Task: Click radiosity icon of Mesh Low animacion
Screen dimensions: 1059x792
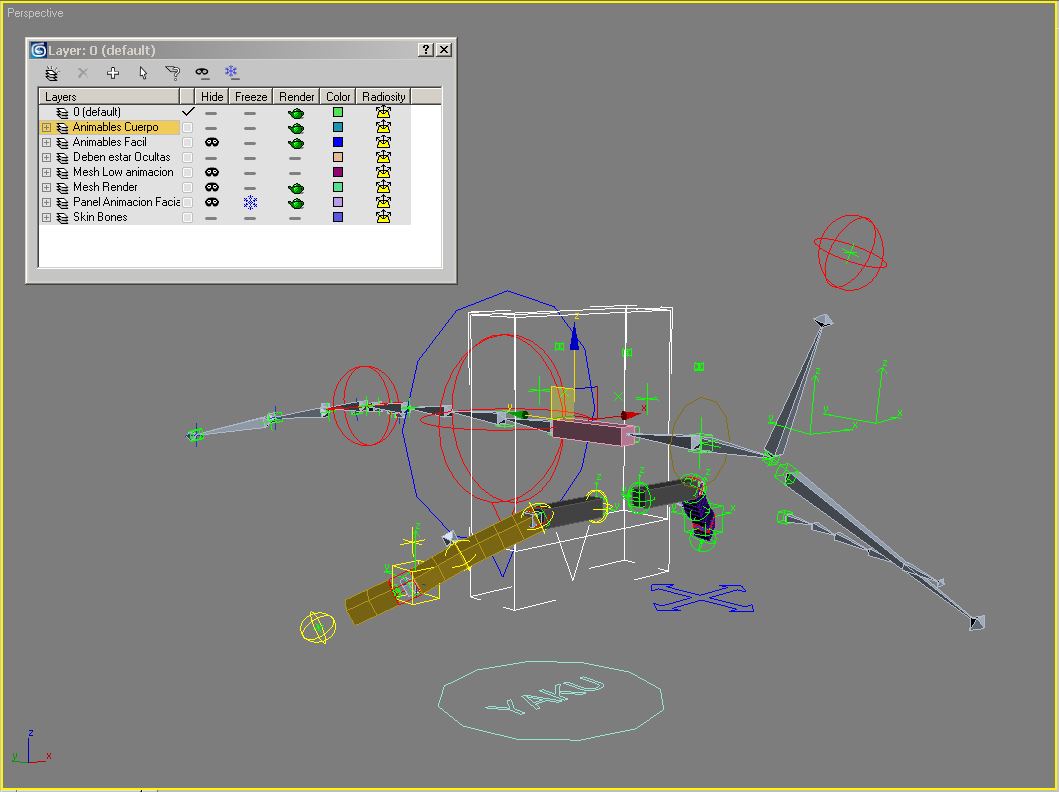Action: click(x=384, y=172)
